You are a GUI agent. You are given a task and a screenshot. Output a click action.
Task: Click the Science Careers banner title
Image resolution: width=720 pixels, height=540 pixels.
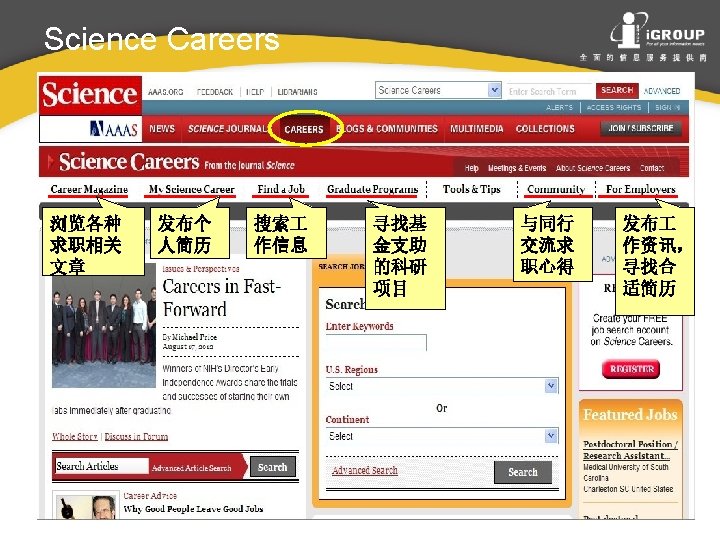click(129, 162)
